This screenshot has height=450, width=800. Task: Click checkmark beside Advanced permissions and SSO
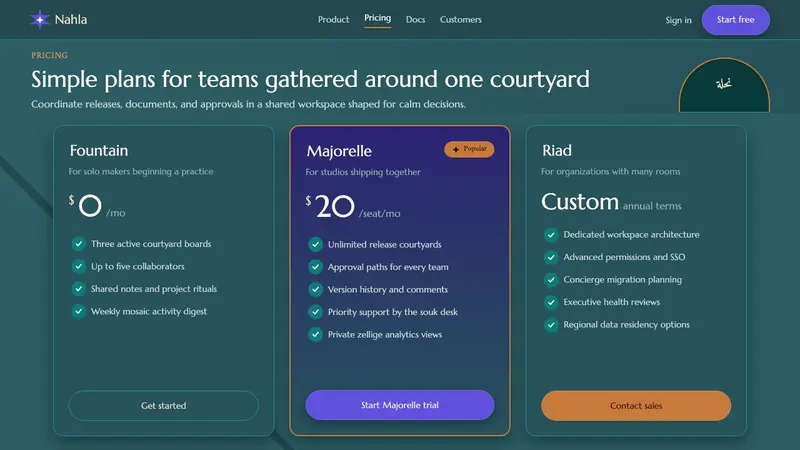click(x=551, y=257)
